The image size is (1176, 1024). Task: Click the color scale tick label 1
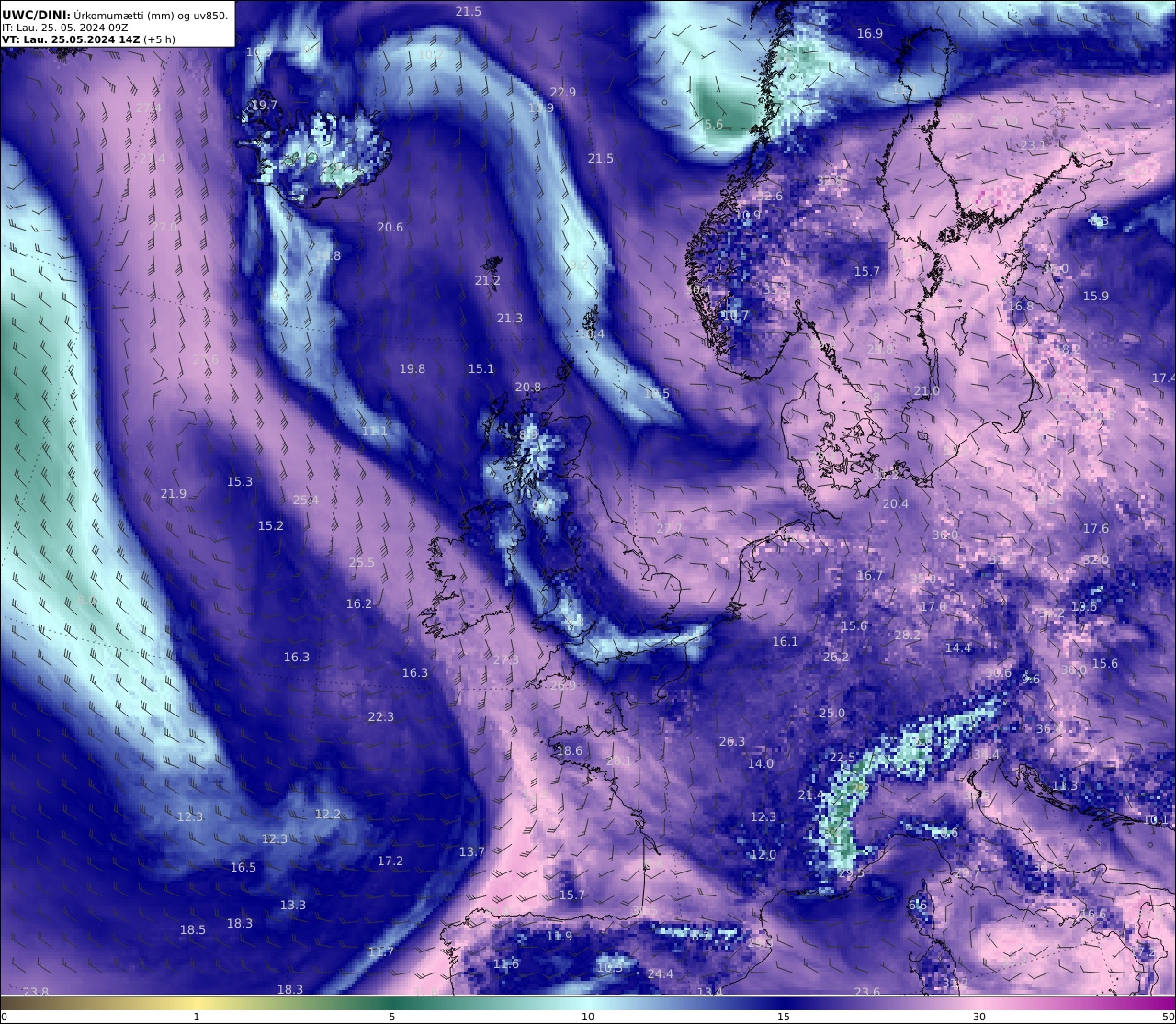point(197,1017)
